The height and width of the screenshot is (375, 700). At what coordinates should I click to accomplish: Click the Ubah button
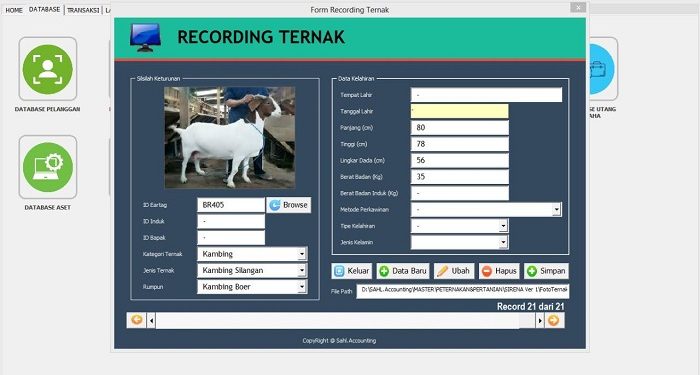click(454, 271)
